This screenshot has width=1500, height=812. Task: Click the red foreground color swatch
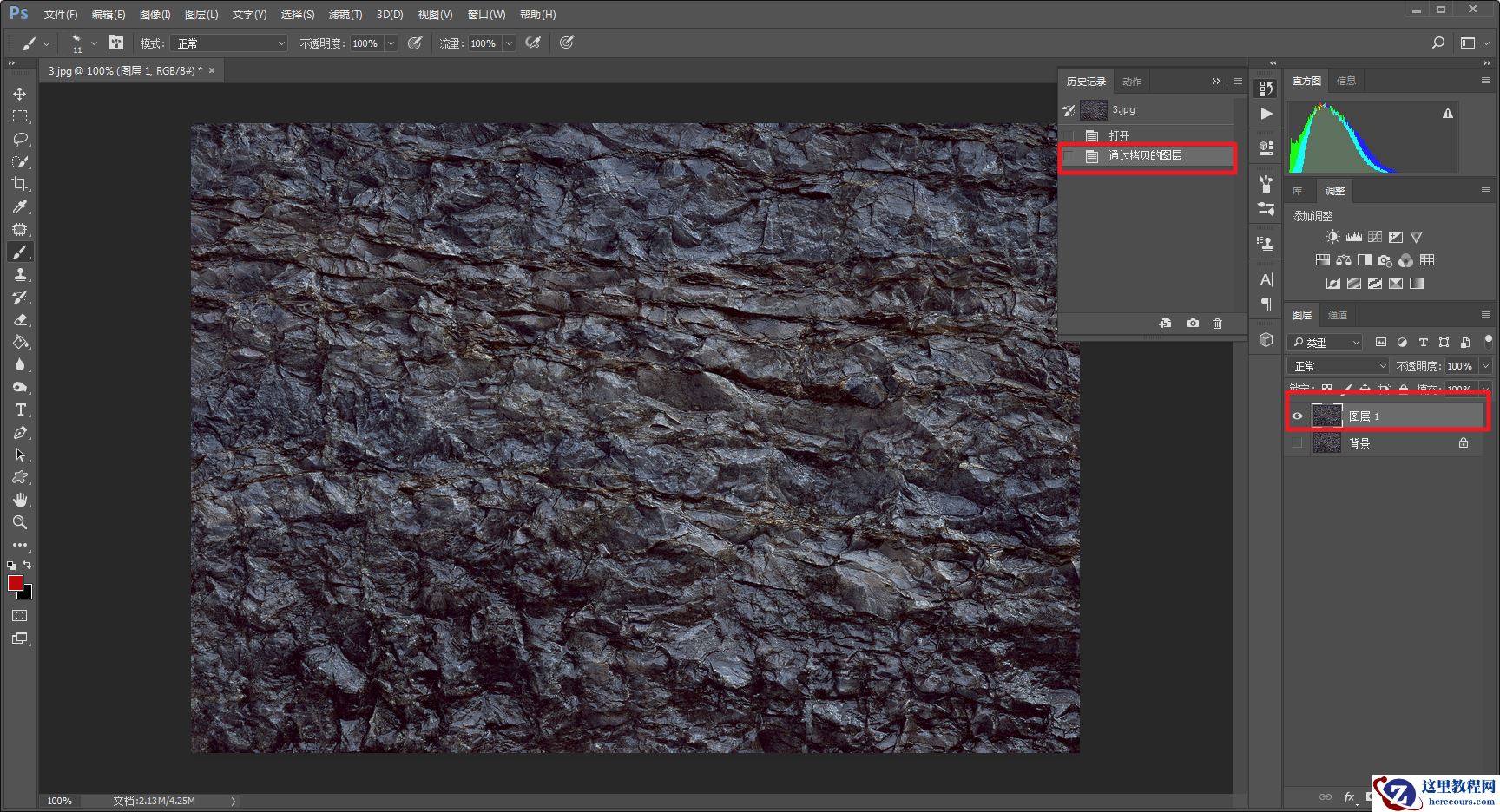16,583
